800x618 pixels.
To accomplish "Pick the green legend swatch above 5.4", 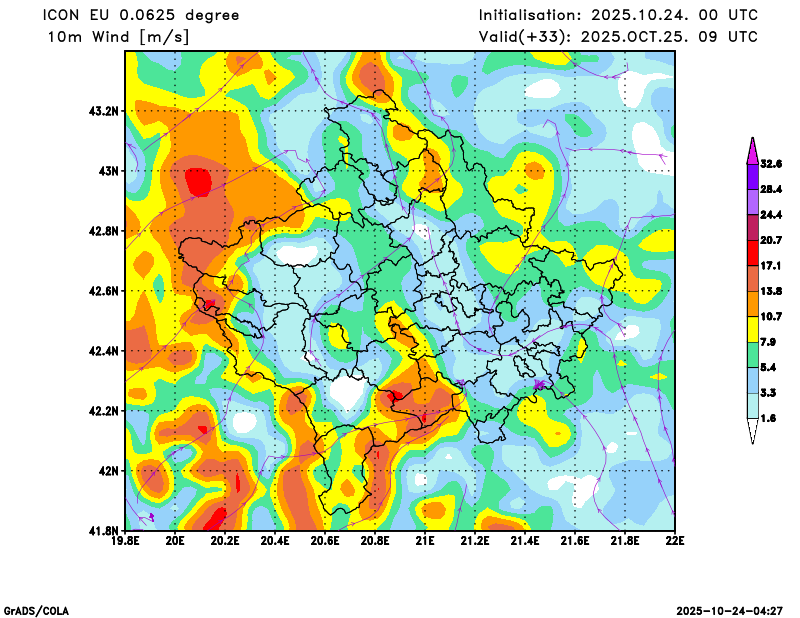I will [752, 355].
